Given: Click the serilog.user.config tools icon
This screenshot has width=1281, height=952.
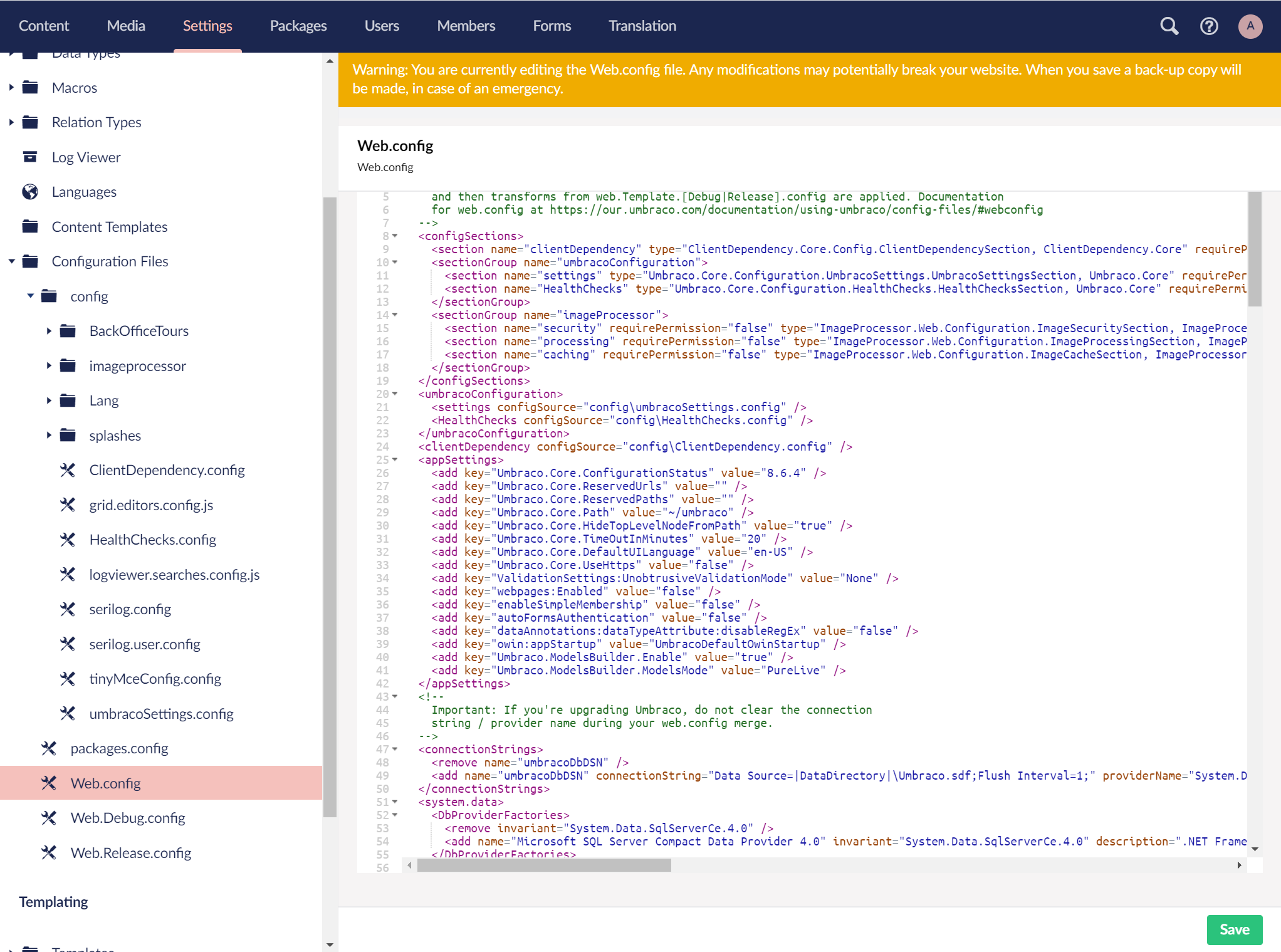Looking at the screenshot, I should click(68, 644).
